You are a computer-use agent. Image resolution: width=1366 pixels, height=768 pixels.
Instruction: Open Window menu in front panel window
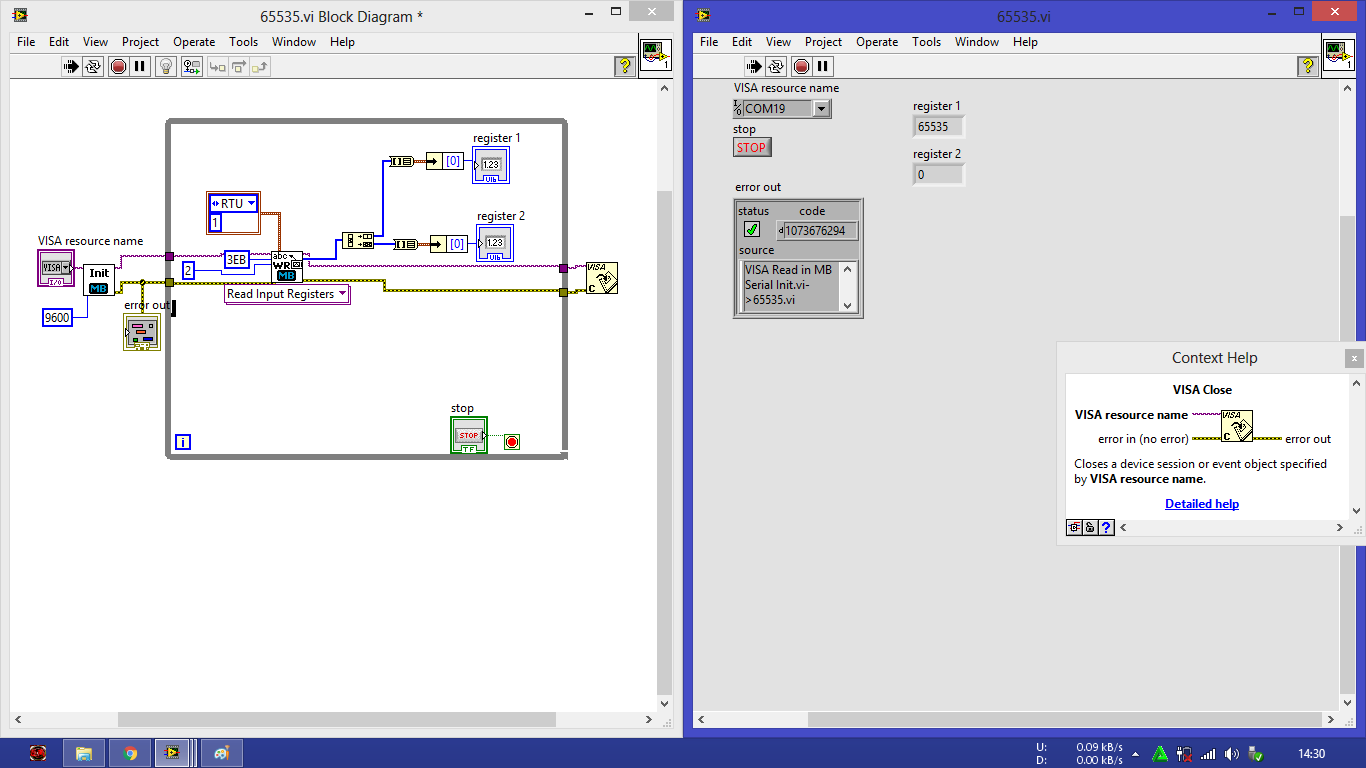tap(976, 42)
